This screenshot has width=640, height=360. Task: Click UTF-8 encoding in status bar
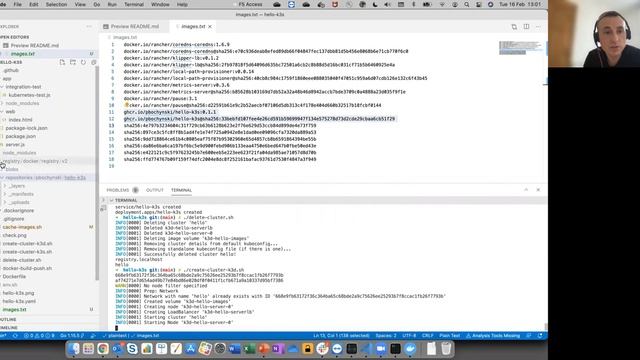[409, 336]
